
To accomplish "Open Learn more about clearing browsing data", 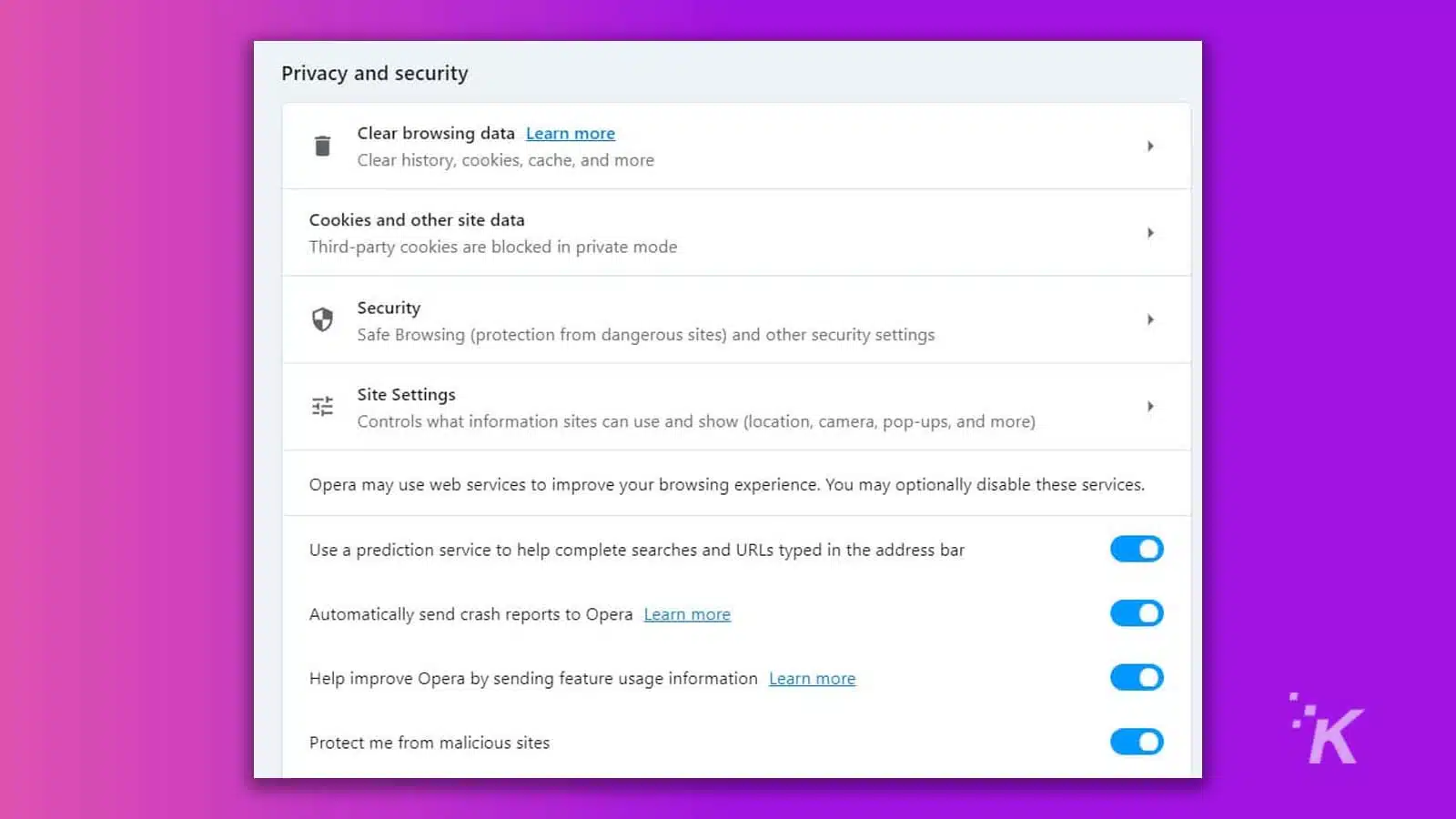I will (x=570, y=133).
